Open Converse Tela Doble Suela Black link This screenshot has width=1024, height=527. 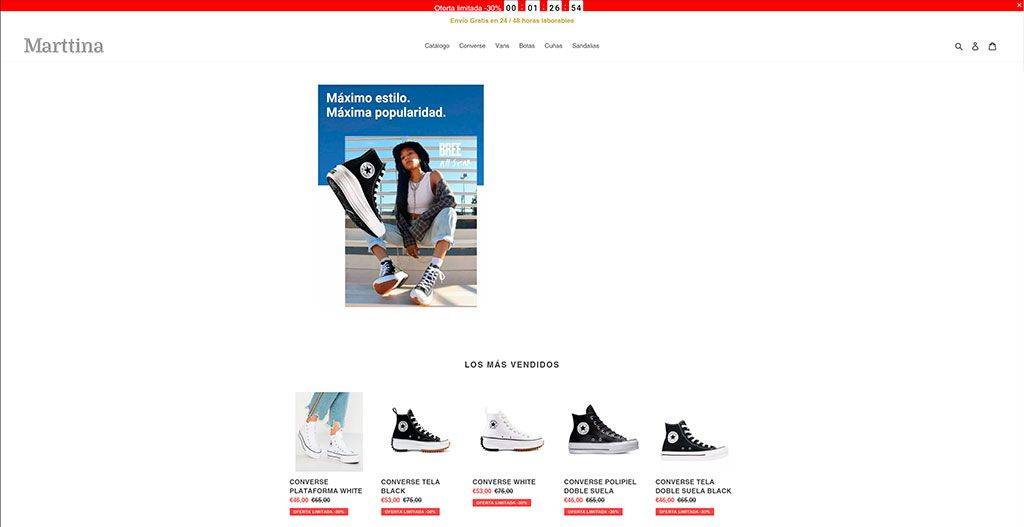click(x=694, y=486)
